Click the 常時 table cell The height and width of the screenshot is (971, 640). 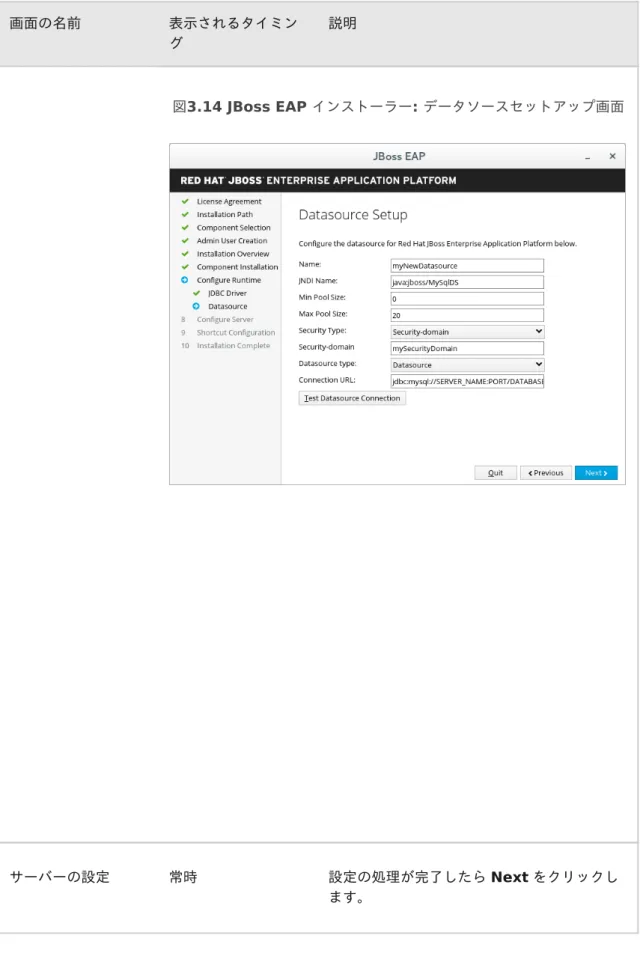pos(183,877)
